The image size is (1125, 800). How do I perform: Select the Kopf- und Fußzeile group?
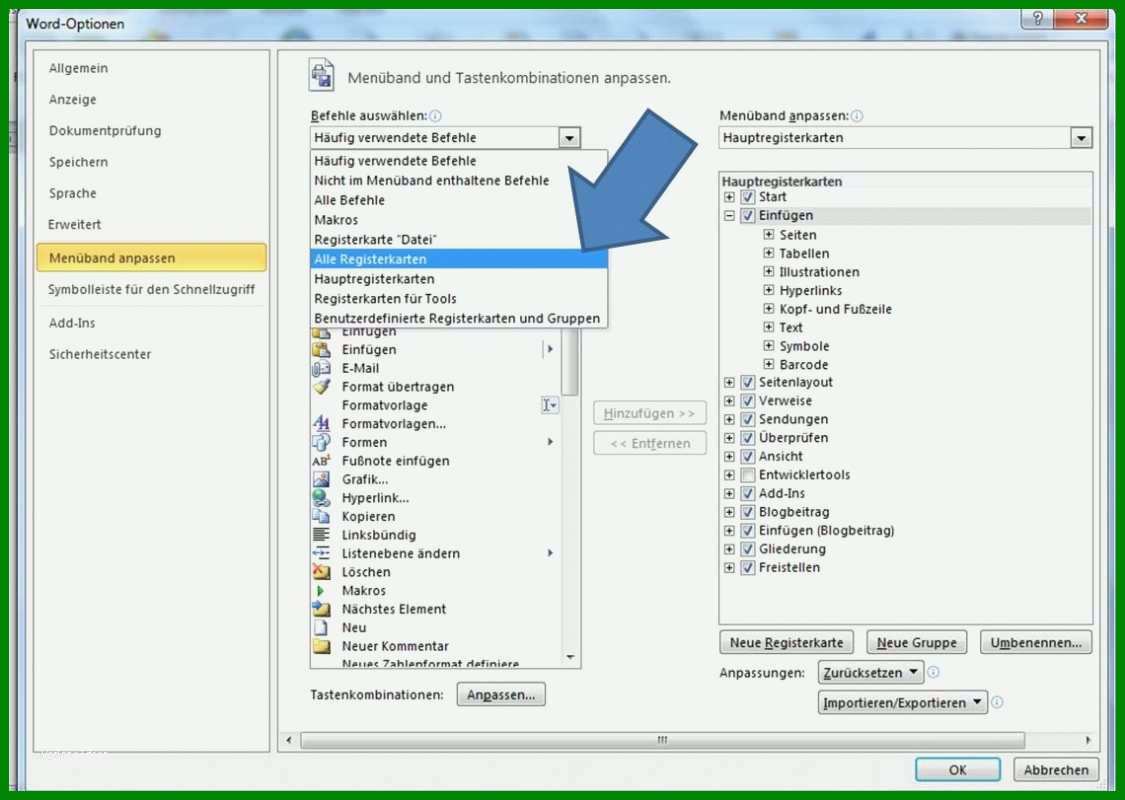point(835,309)
